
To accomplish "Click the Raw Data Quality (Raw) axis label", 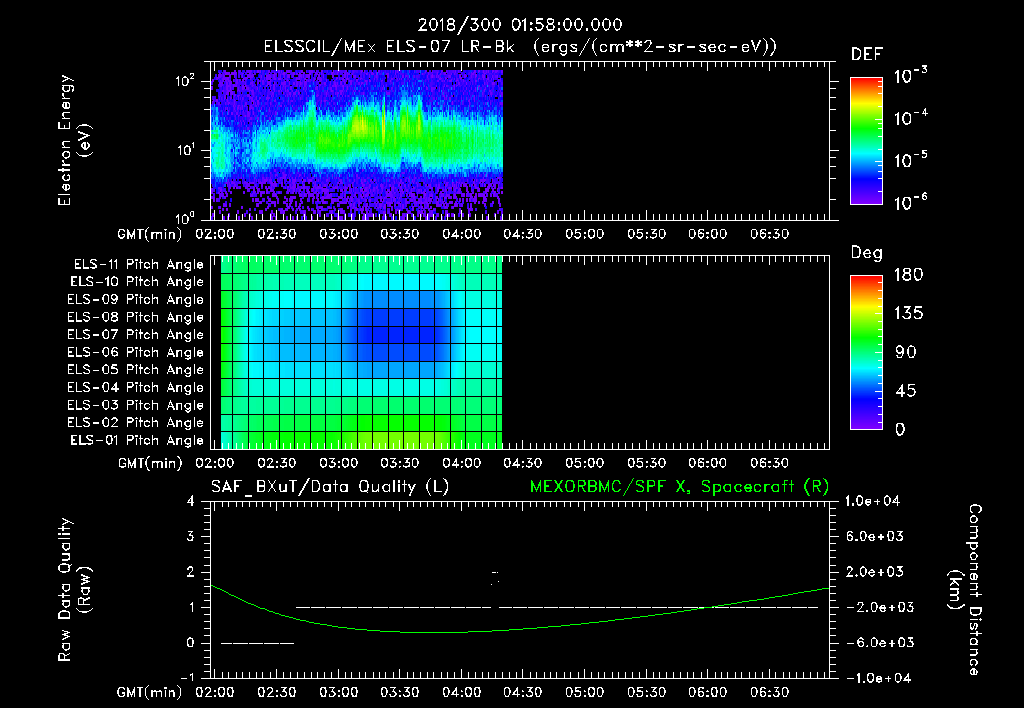I will point(74,590).
